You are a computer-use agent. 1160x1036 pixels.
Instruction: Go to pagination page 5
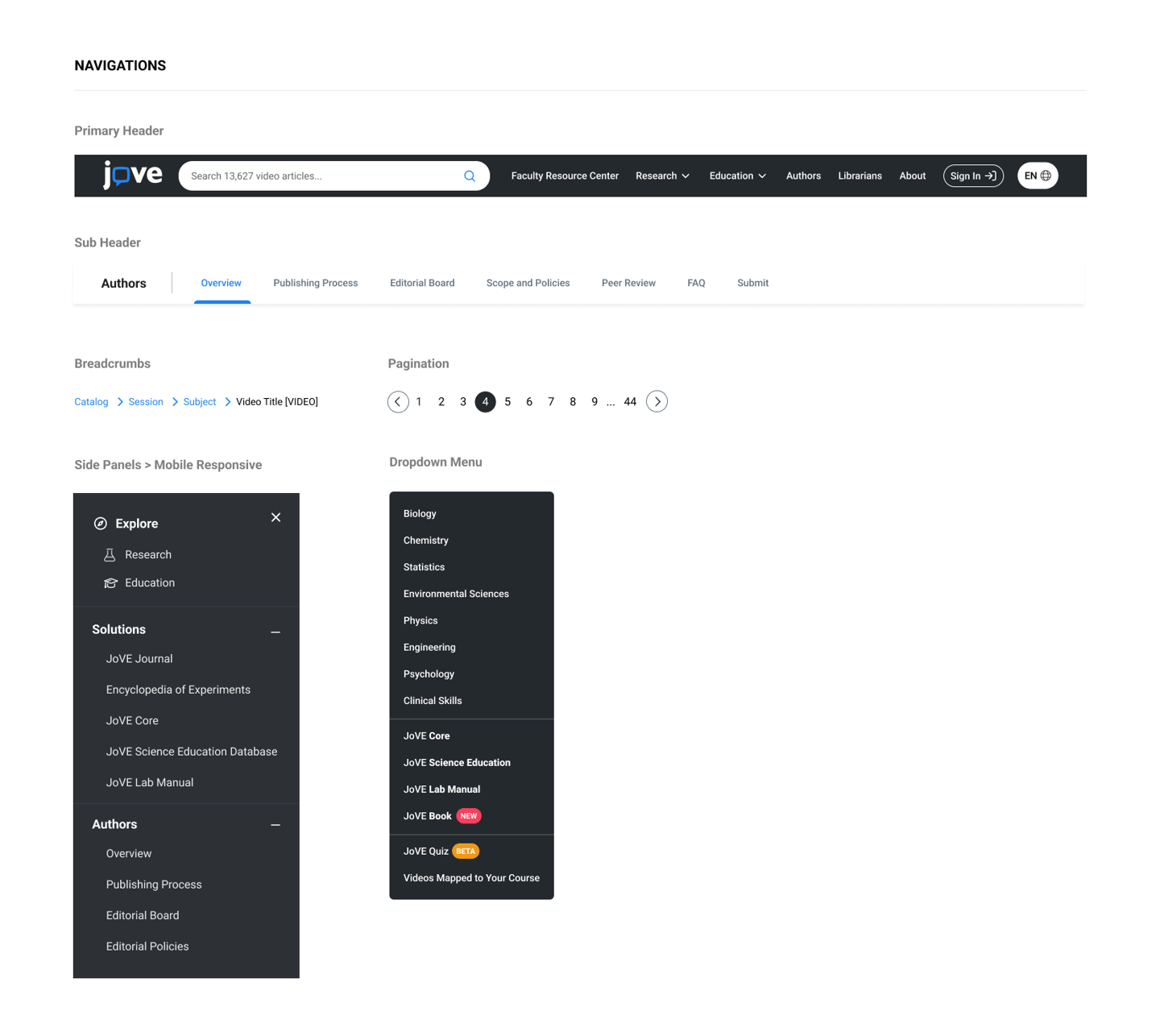(507, 402)
